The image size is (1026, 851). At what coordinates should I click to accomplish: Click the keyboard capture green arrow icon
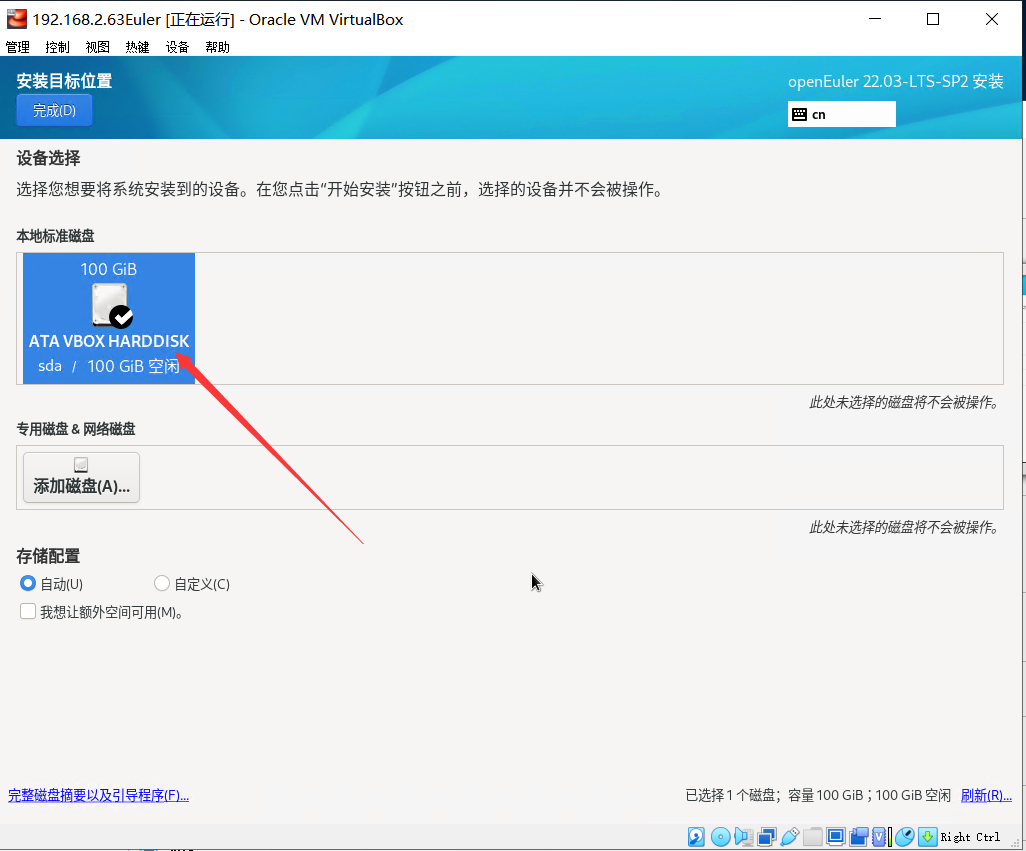[x=928, y=837]
